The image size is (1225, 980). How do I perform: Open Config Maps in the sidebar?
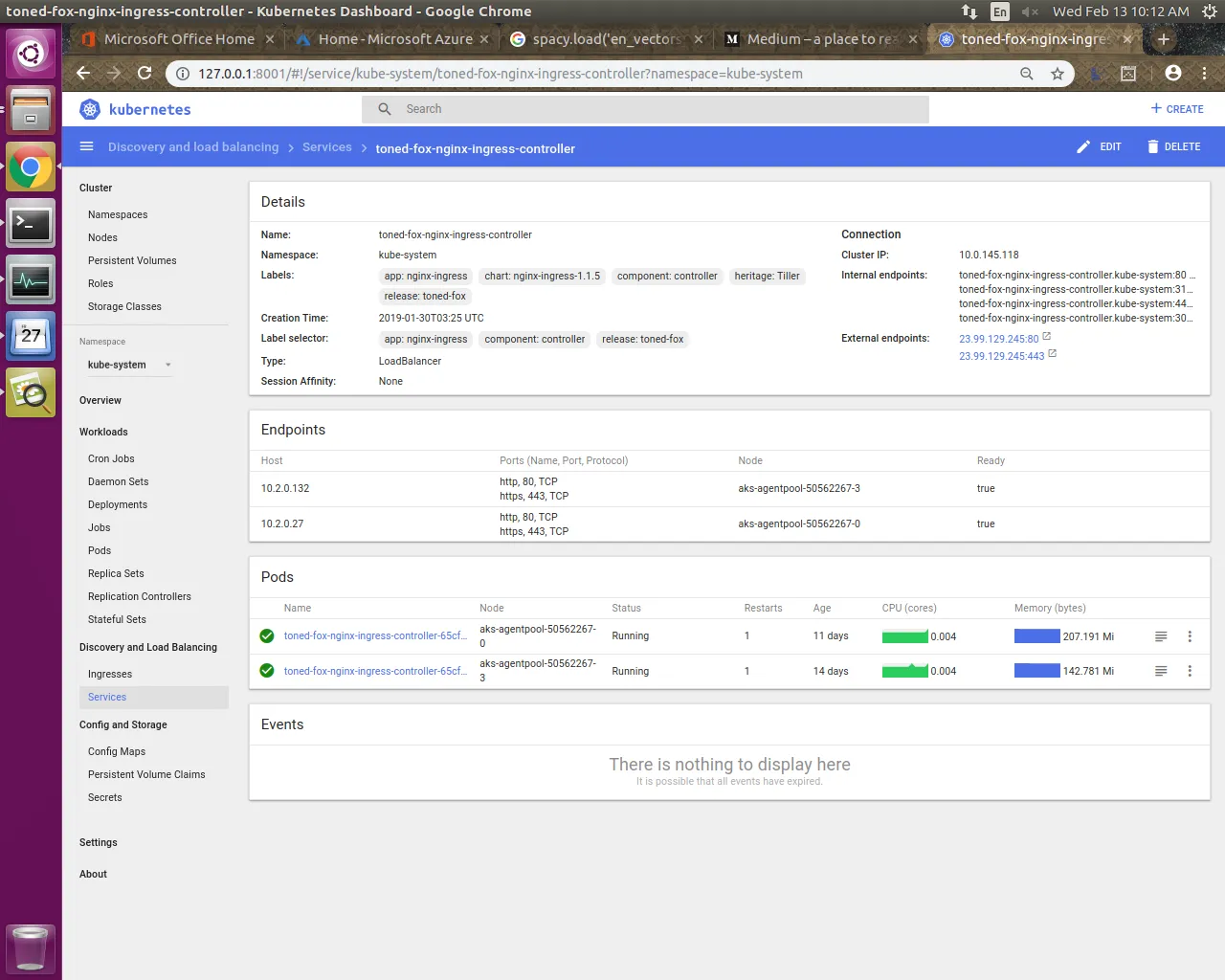tap(117, 751)
